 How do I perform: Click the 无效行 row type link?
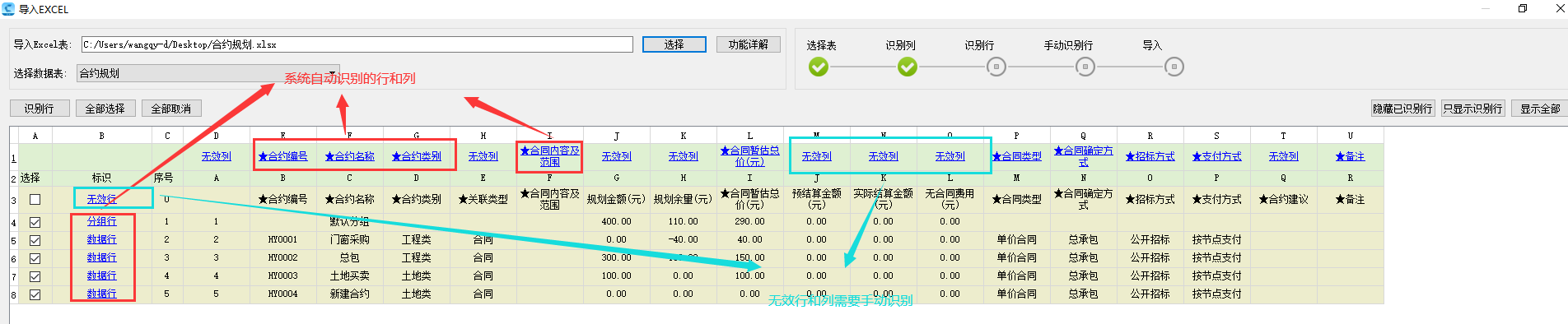click(x=102, y=199)
